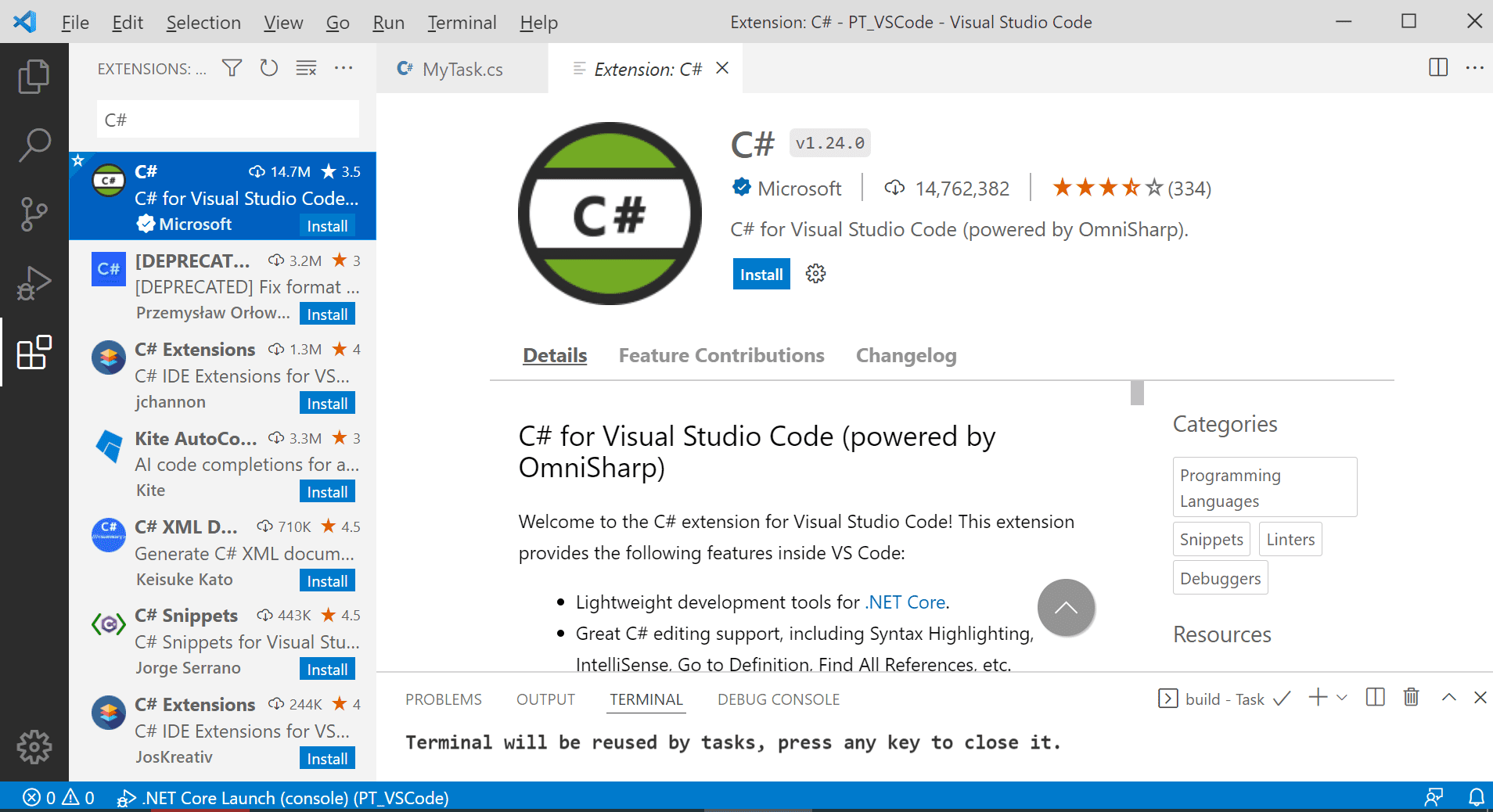Open the OUTPUT panel tab
Viewport: 1493px width, 812px height.
pos(545,699)
